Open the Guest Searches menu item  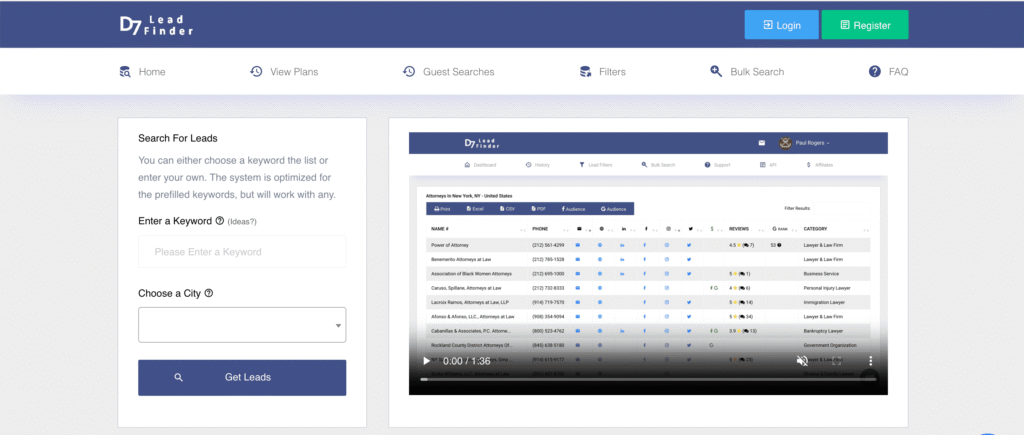(458, 72)
